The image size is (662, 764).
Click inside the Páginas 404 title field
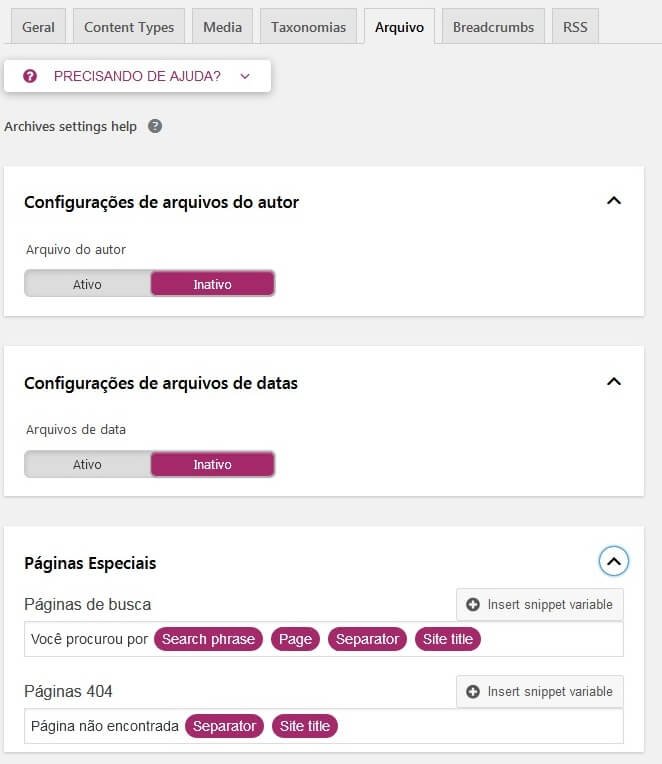[323, 726]
